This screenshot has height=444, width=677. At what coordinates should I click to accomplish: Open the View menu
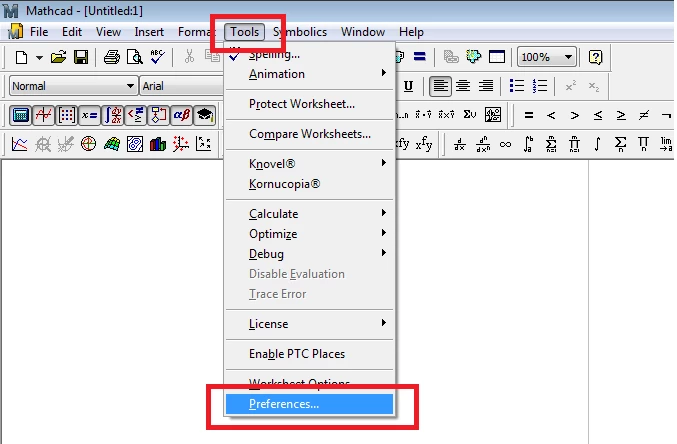108,32
